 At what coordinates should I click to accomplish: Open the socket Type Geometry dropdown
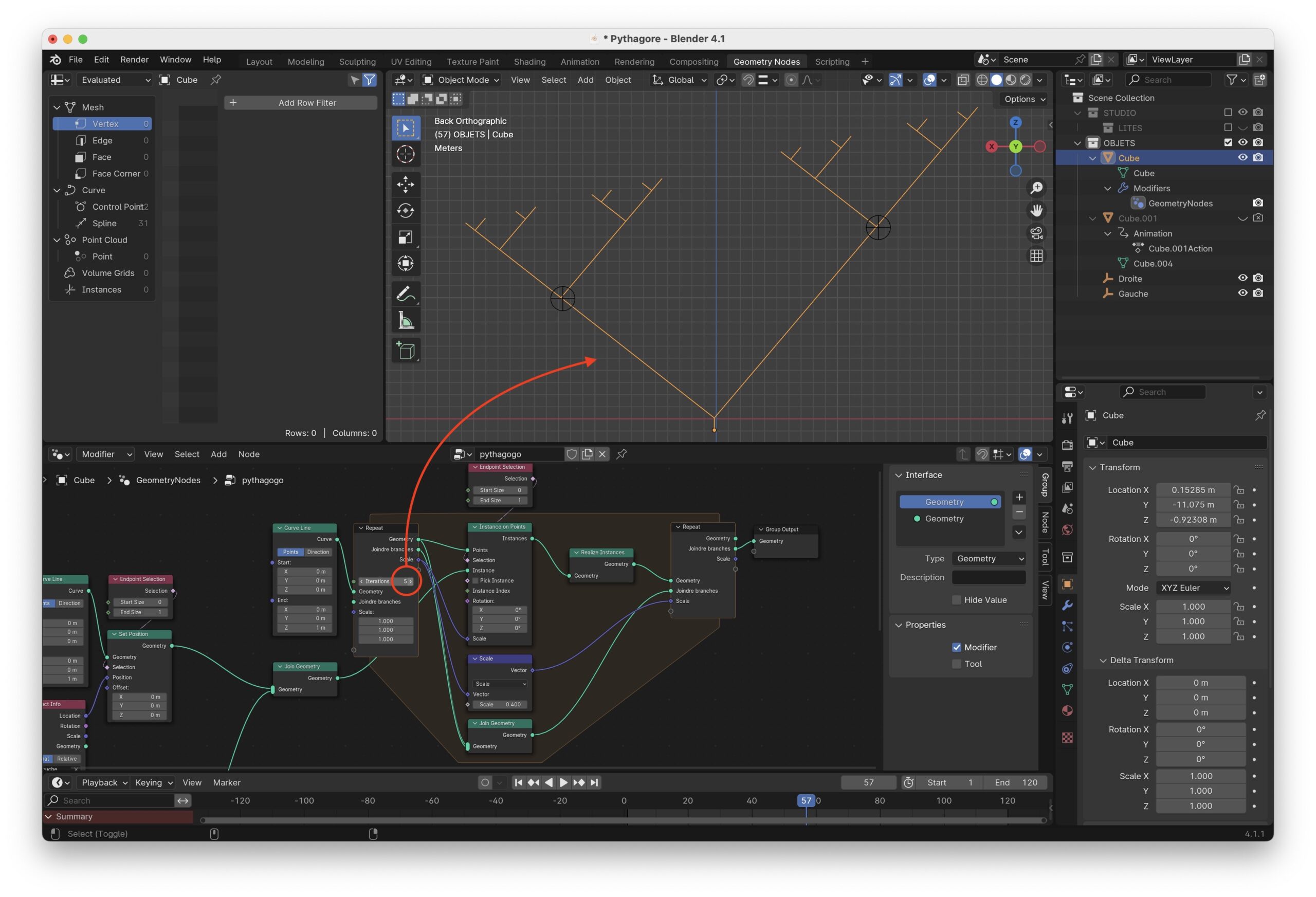[x=989, y=558]
